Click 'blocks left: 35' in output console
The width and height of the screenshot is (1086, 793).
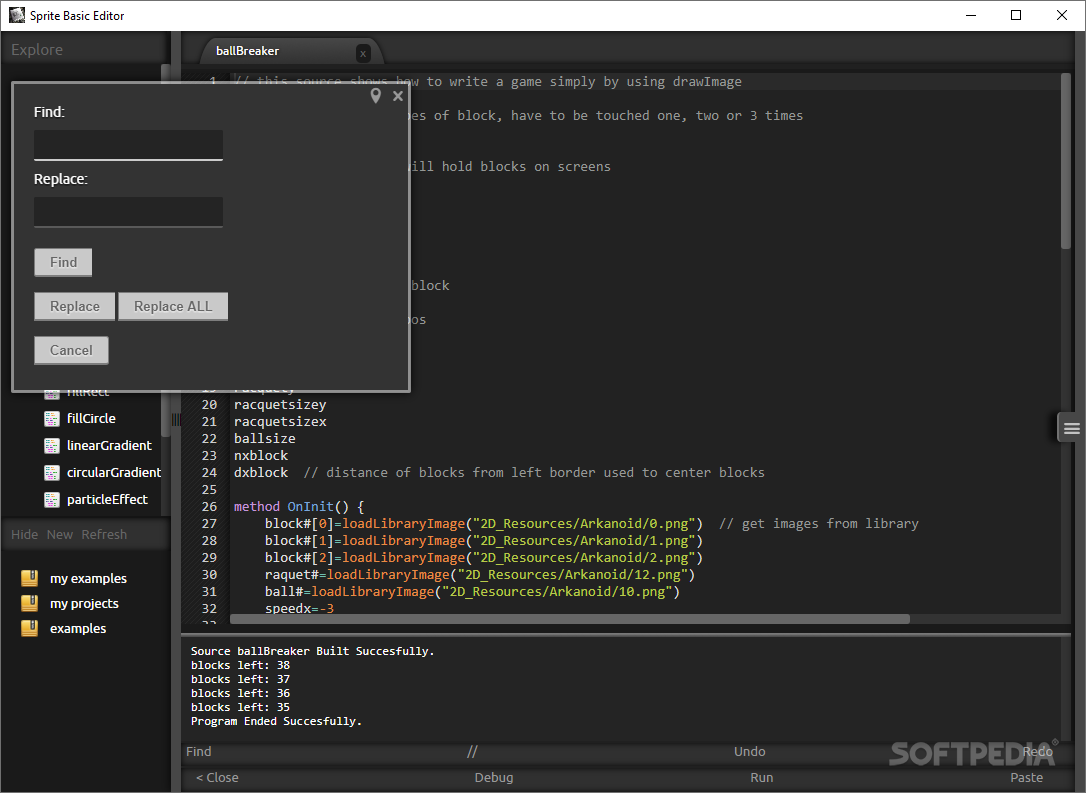[x=240, y=707]
